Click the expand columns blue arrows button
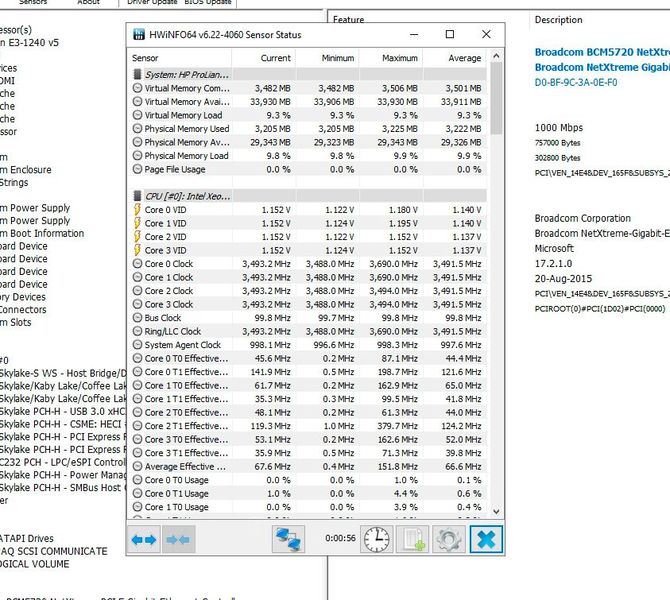This screenshot has height=600, width=670. tap(144, 539)
